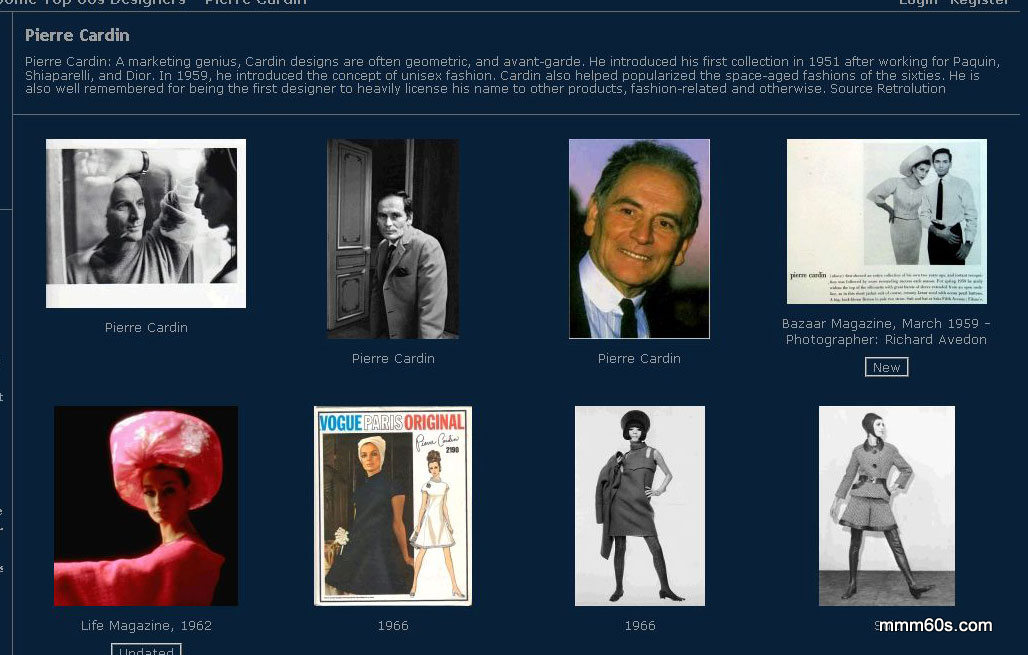Open the Pierre Cardin doorway photo
The width and height of the screenshot is (1028, 655).
tap(393, 239)
